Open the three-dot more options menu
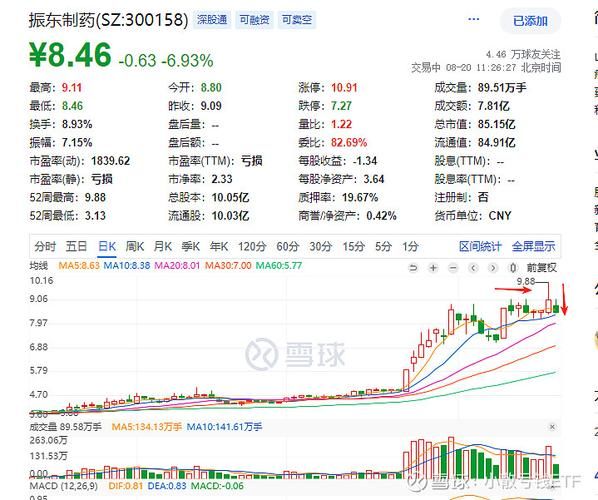 click(473, 19)
